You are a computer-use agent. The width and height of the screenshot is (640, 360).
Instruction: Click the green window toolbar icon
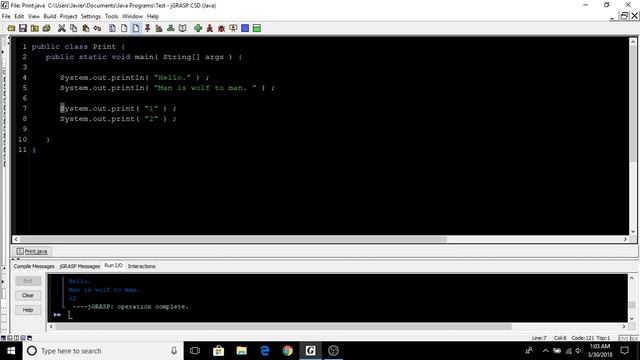[x=257, y=28]
